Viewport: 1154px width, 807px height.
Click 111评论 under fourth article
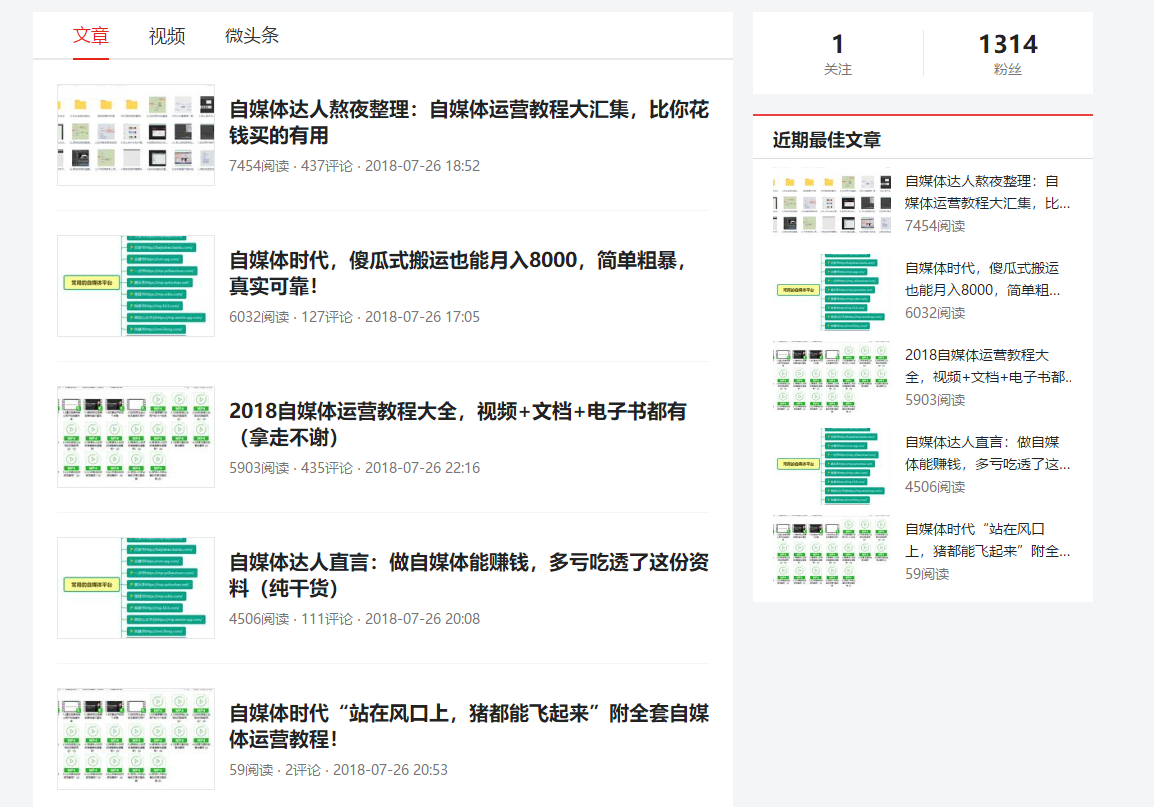[x=327, y=619]
